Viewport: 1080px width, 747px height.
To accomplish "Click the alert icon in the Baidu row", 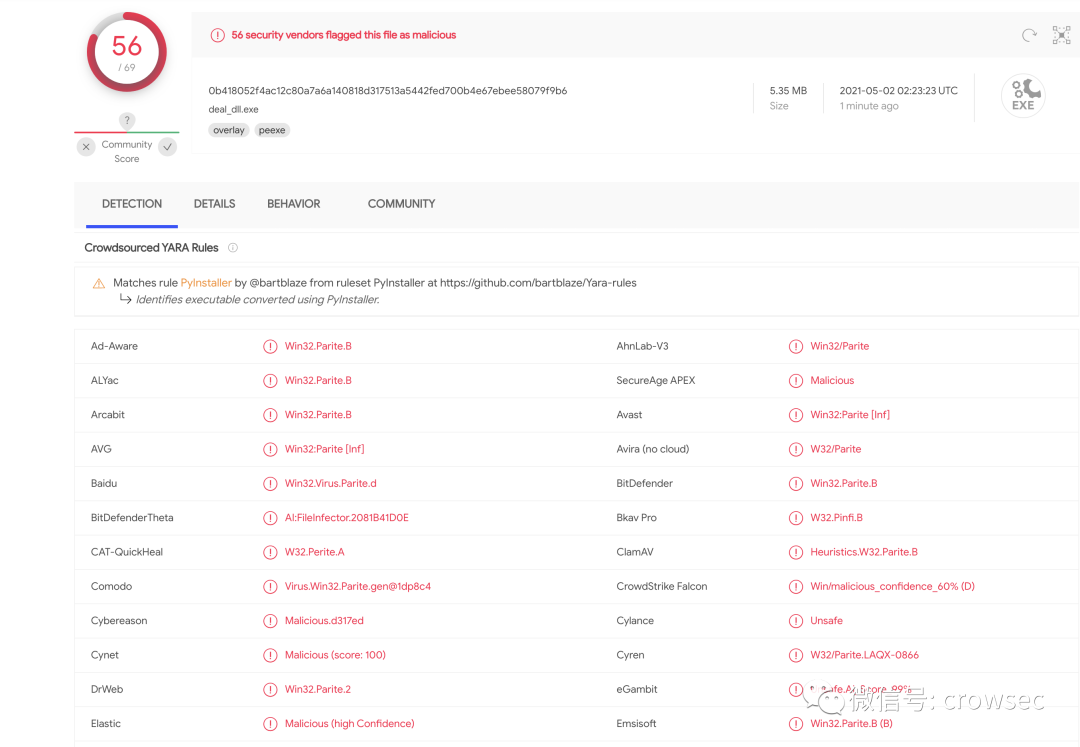I will [x=270, y=484].
